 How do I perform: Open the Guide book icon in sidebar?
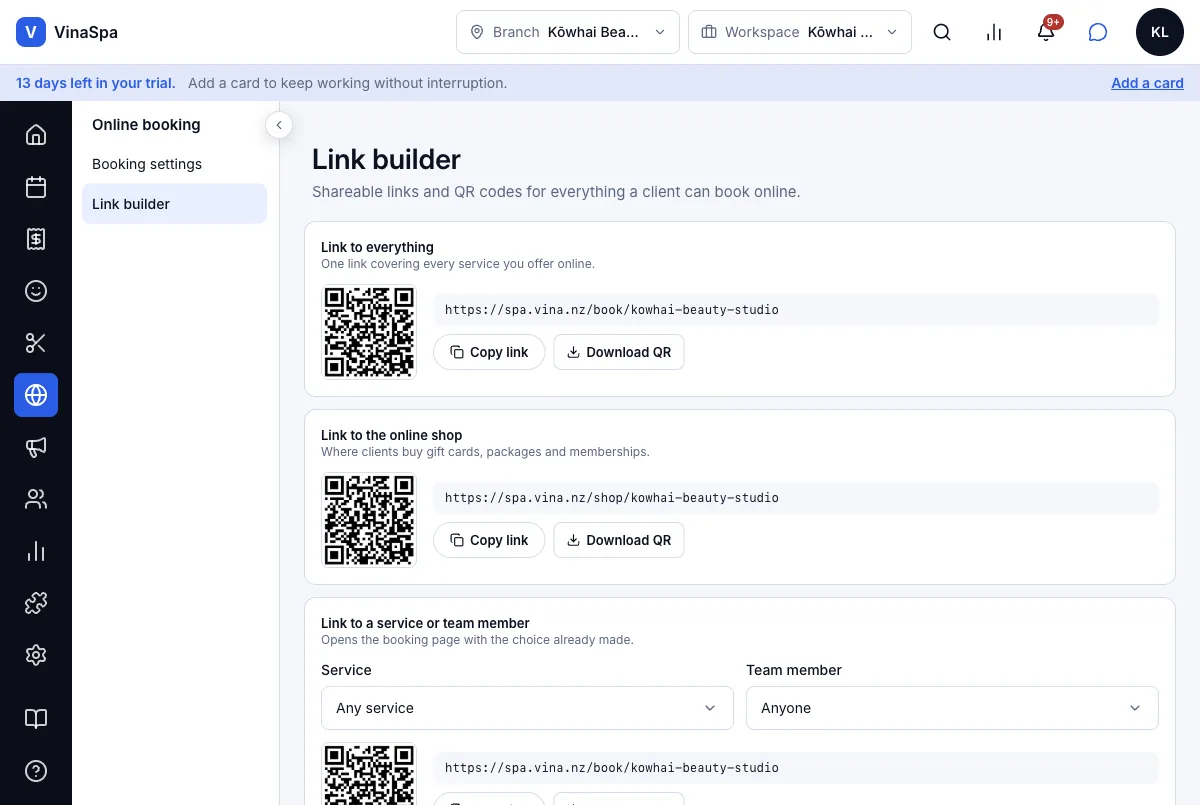(36, 719)
